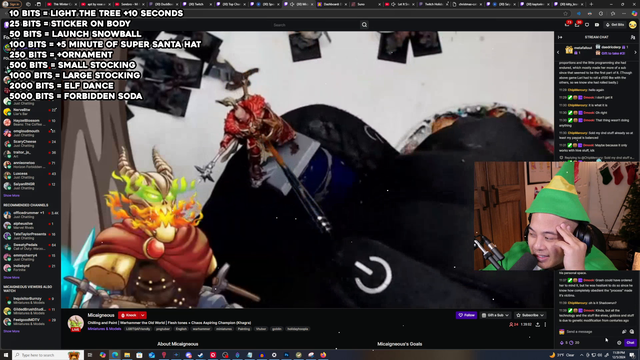This screenshot has height=360, width=640.
Task: Open ScaryCheese followed channel
Action: 31,143
